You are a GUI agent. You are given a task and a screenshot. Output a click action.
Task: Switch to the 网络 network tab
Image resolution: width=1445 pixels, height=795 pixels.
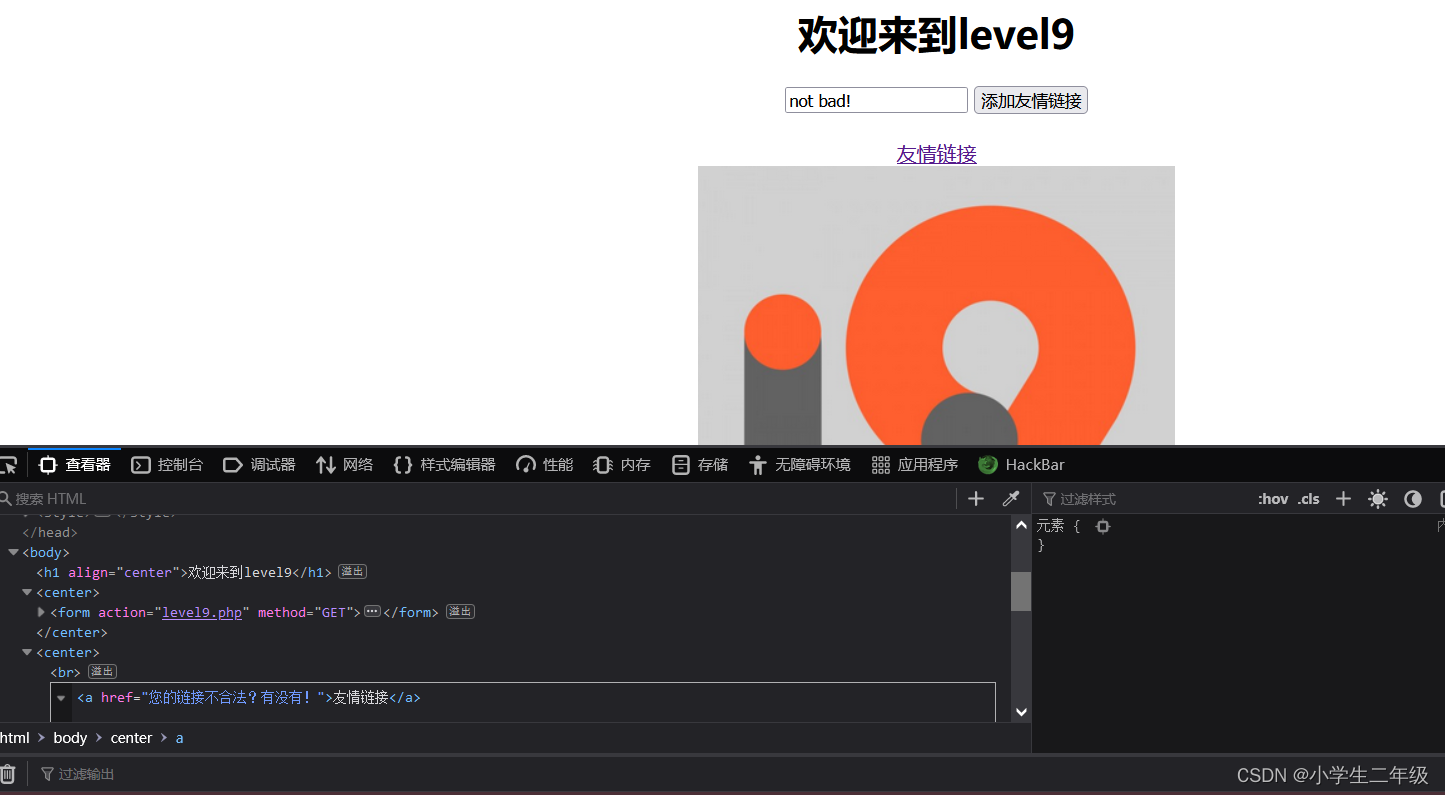[x=344, y=465]
